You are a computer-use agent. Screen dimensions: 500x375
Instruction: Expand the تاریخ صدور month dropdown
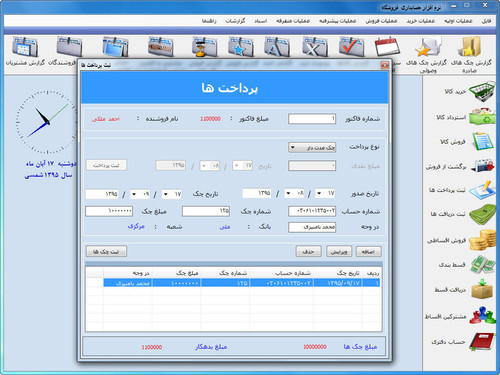[x=288, y=193]
